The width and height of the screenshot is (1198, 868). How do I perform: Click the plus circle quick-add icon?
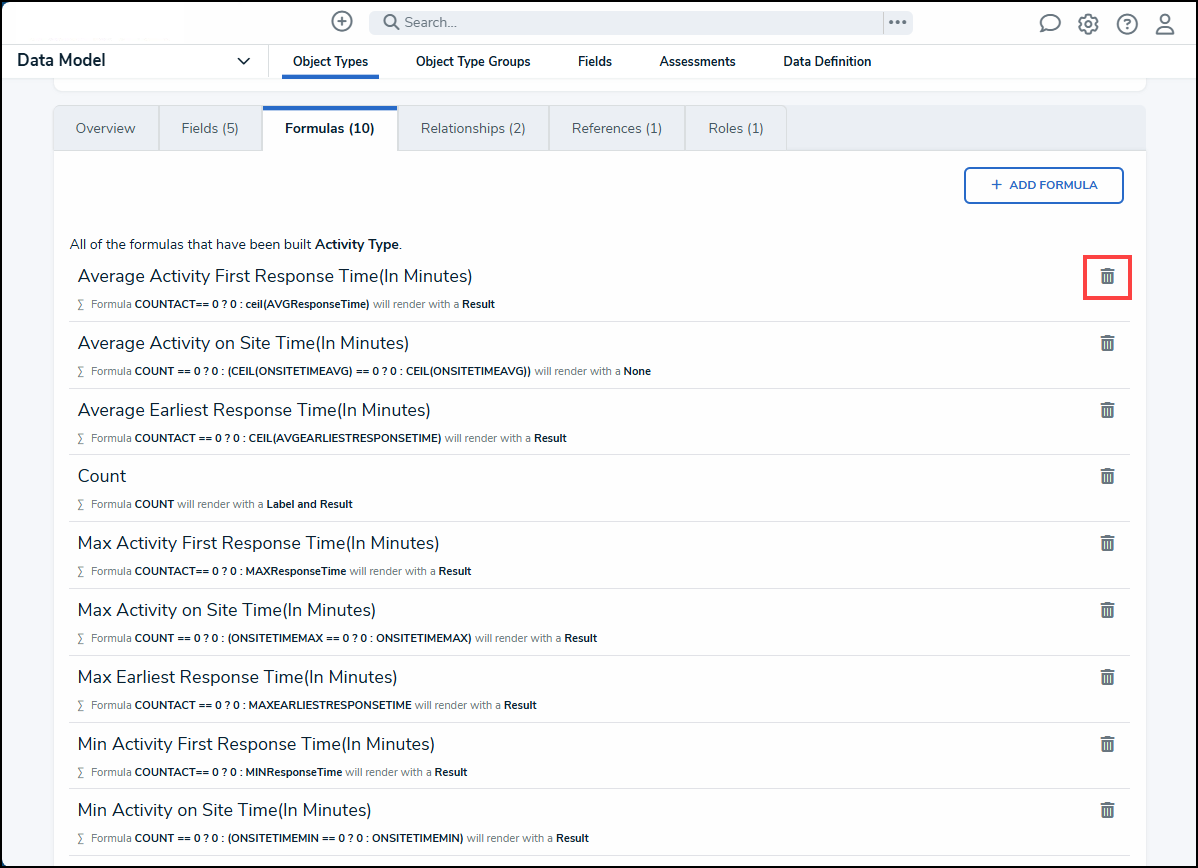pos(342,21)
